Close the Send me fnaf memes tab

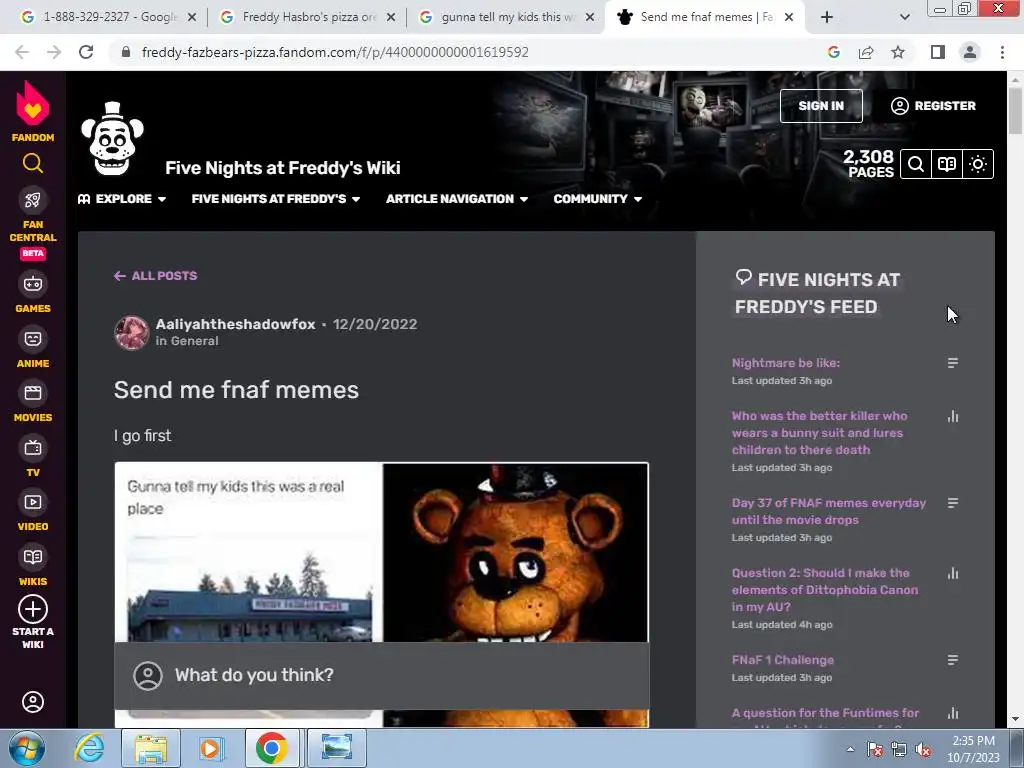(789, 17)
